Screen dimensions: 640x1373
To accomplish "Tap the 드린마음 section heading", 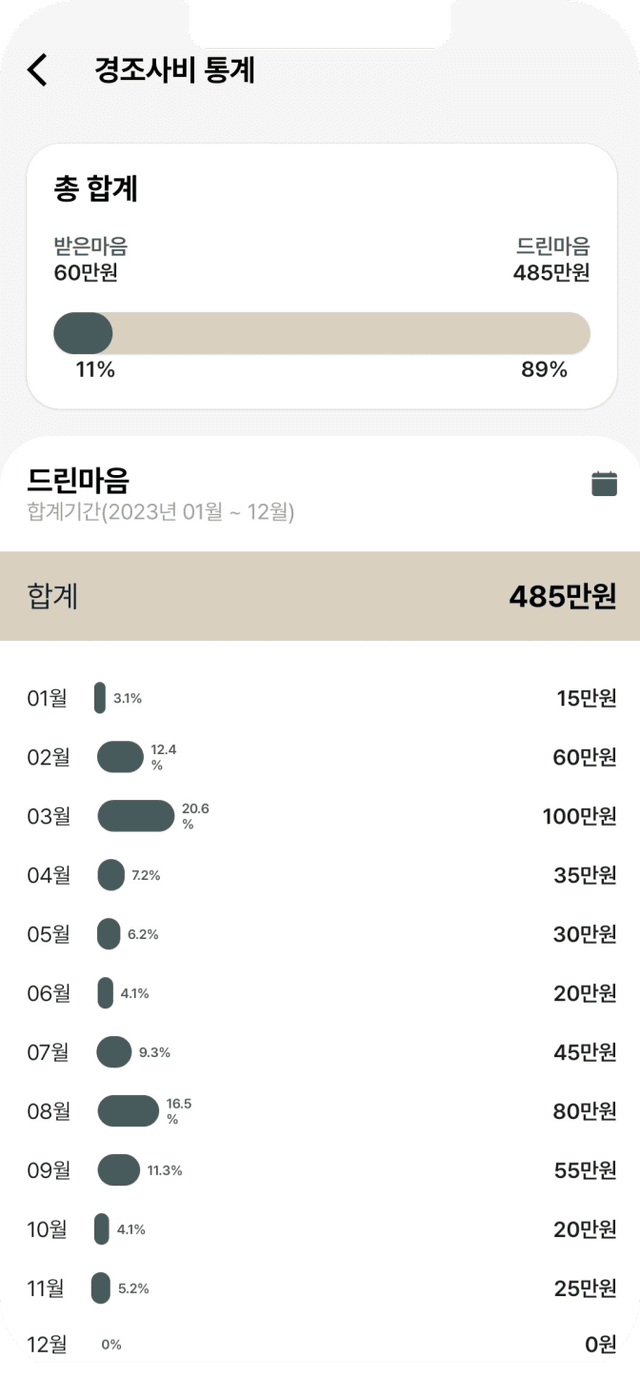I will point(78,481).
